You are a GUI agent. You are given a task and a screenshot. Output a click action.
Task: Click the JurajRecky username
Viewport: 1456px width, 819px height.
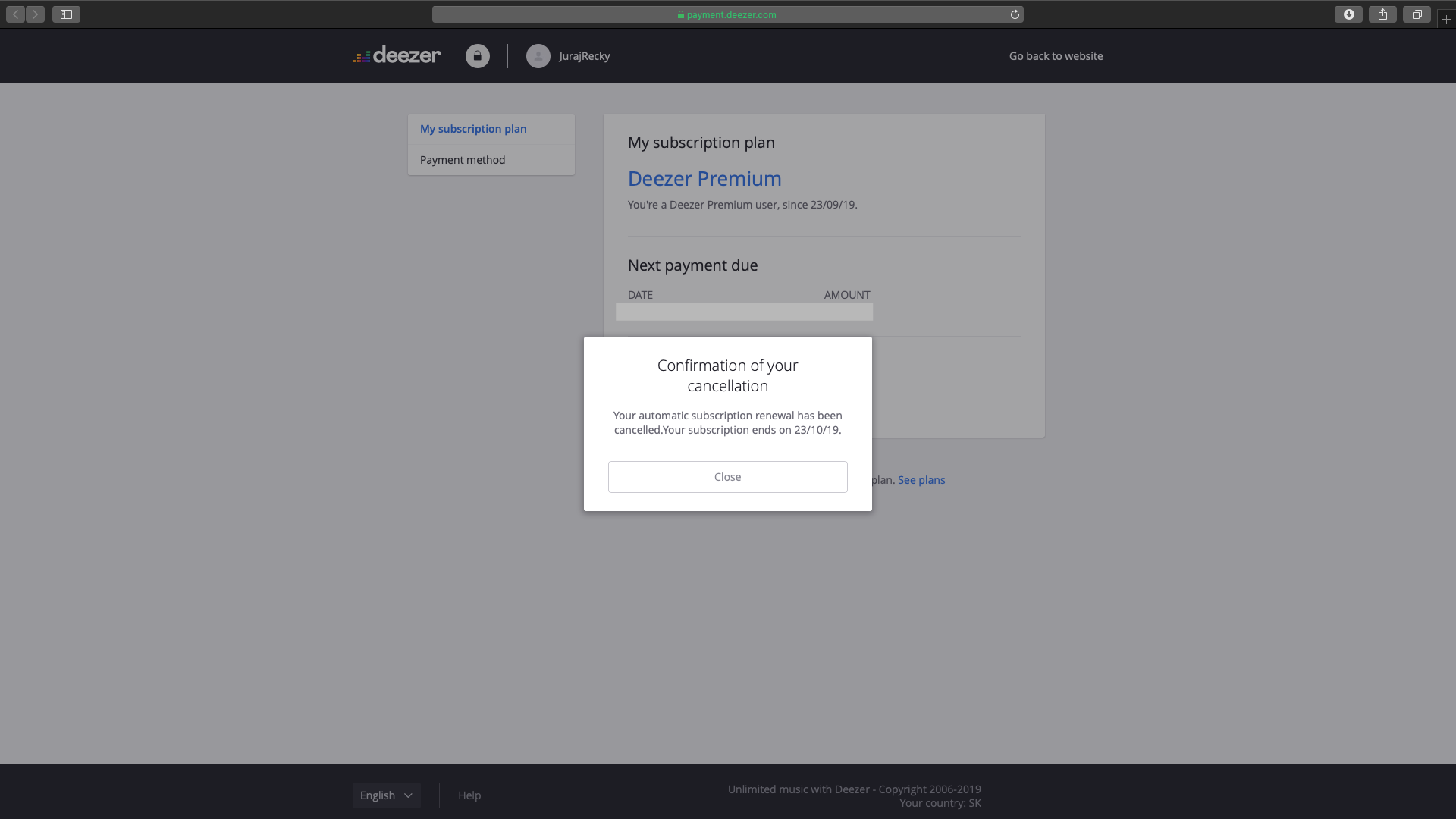click(584, 56)
